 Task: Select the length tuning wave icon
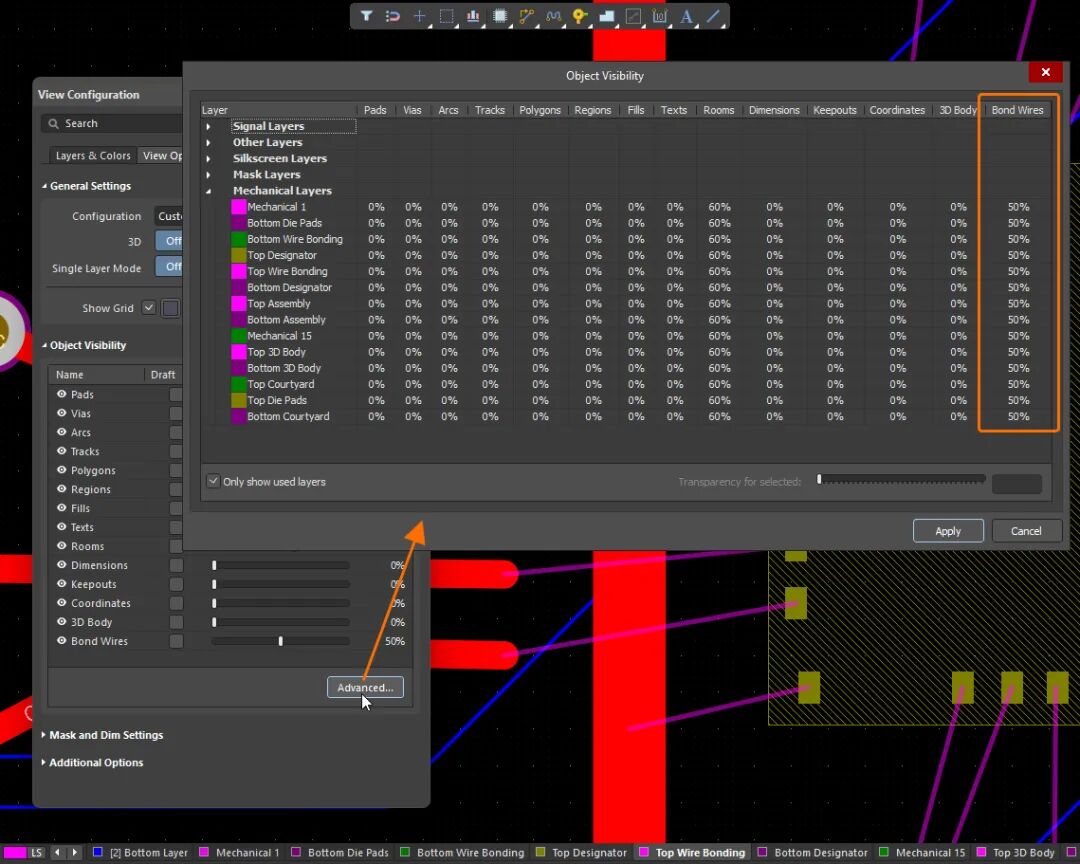(x=553, y=16)
